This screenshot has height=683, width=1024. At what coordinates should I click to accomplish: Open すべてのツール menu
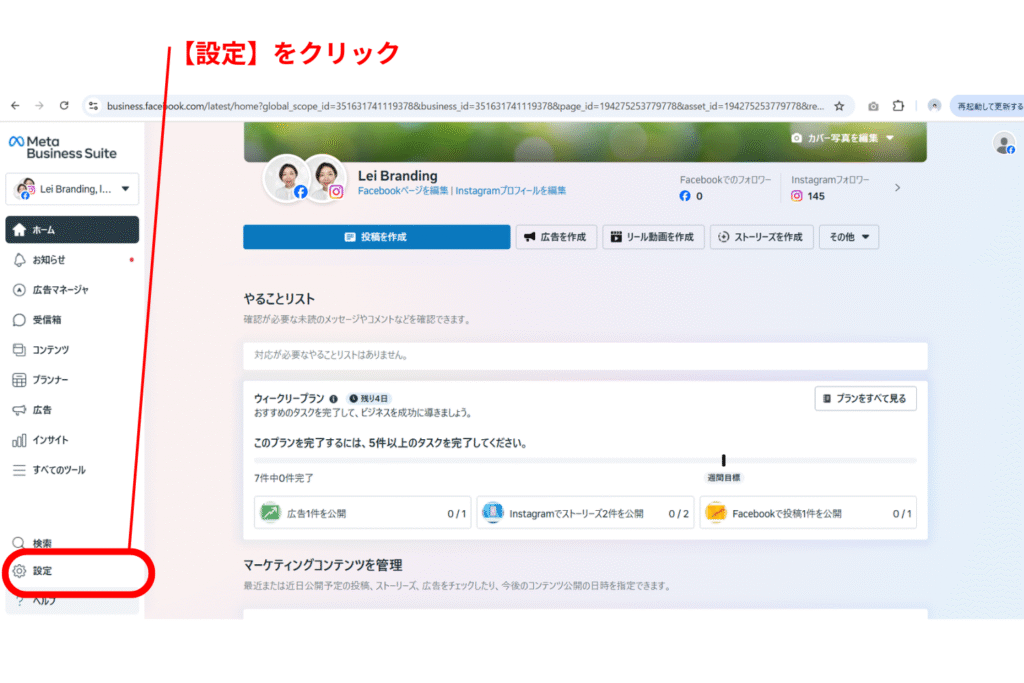tap(58, 470)
